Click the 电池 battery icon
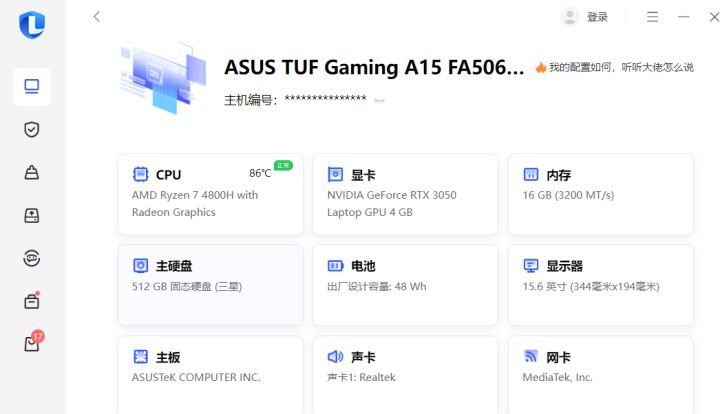 tap(335, 266)
